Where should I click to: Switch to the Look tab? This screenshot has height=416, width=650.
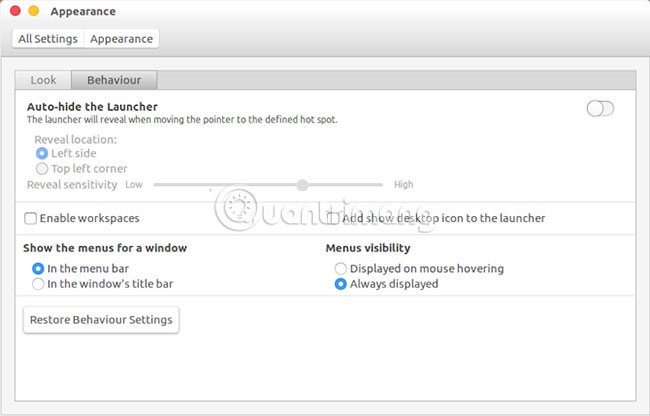43,80
